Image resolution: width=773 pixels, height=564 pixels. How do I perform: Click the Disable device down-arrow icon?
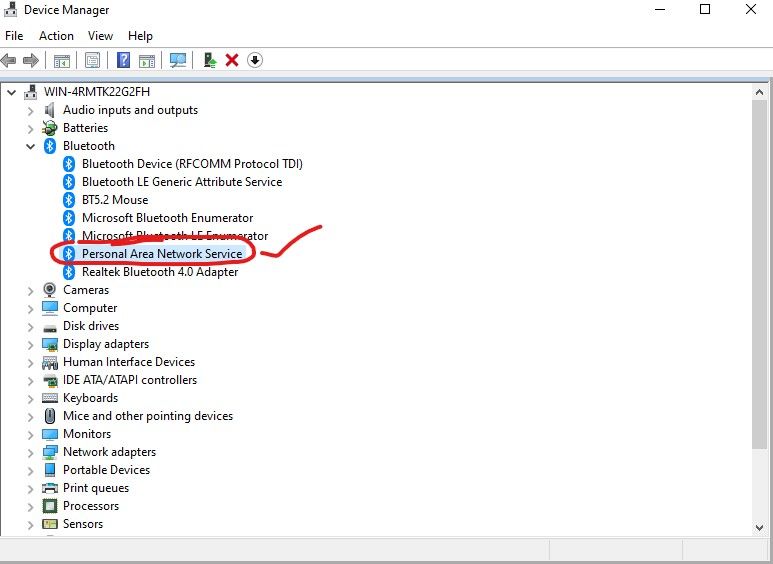coord(254,60)
